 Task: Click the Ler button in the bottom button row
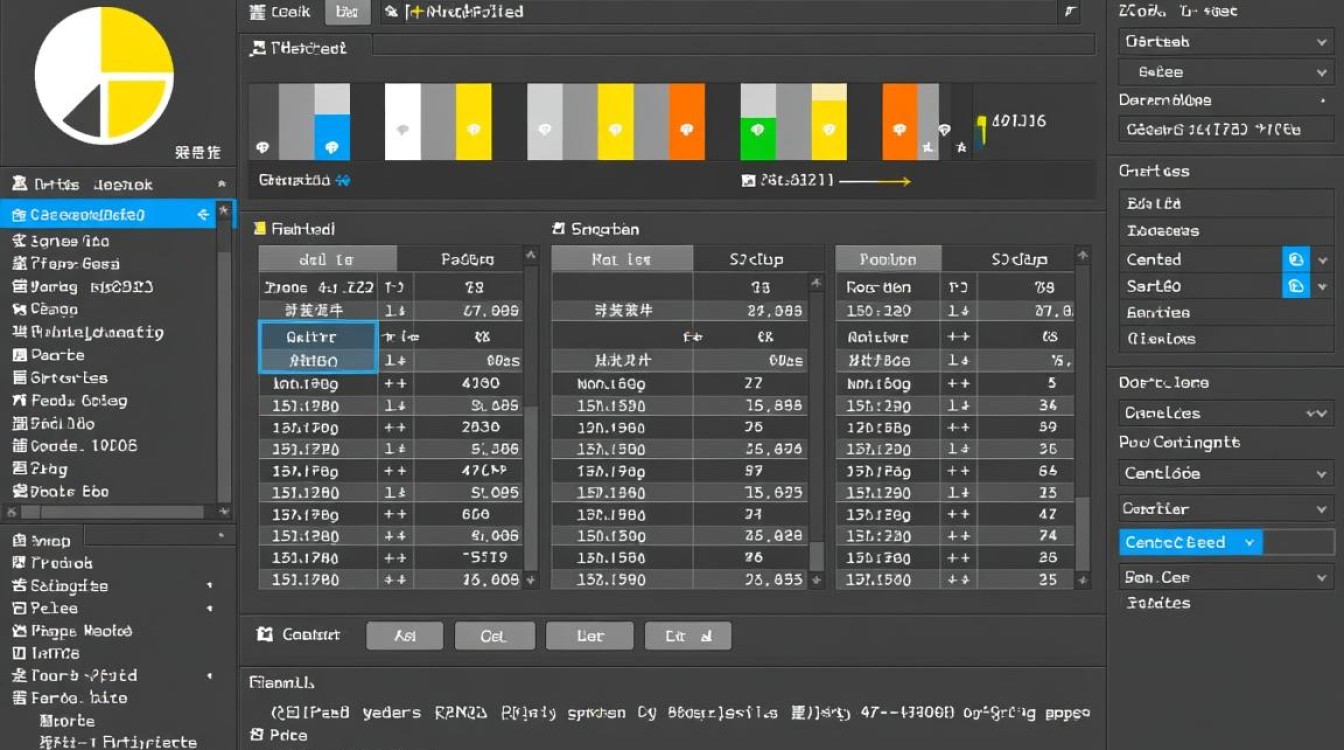pos(590,636)
